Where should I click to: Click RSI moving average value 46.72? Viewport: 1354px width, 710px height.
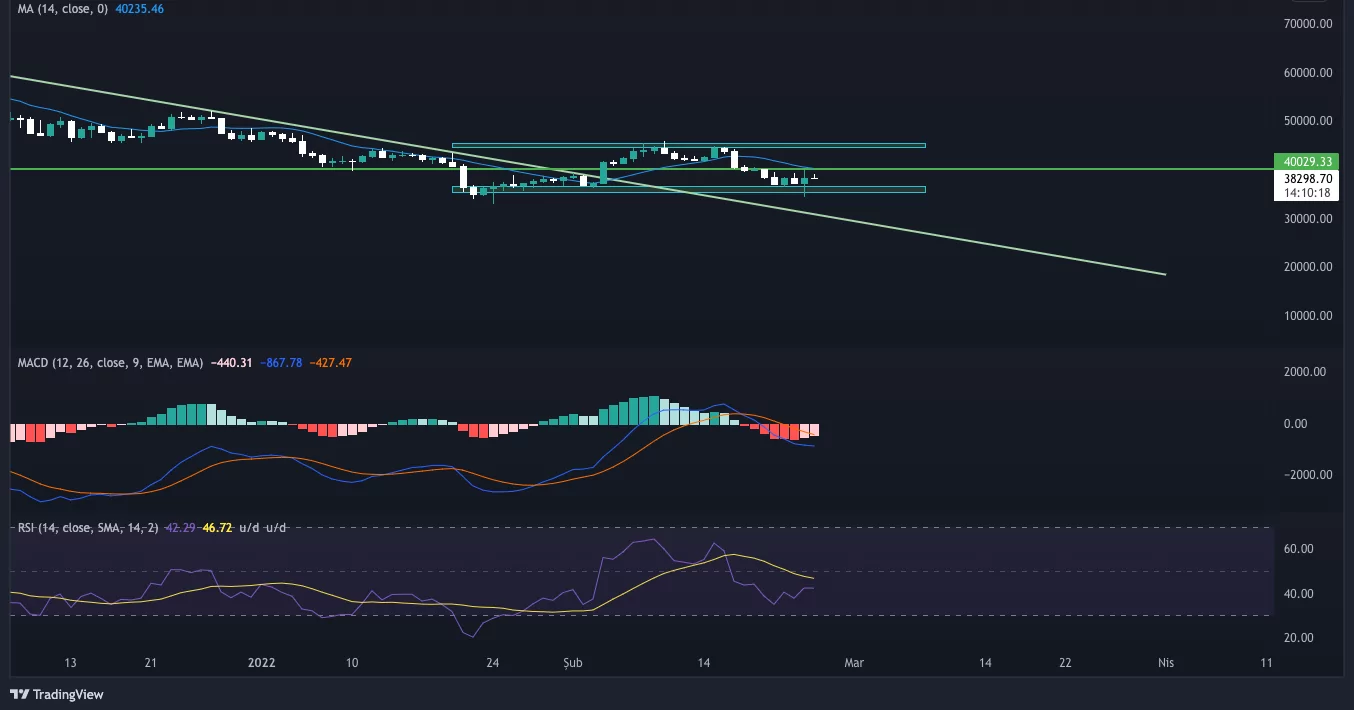[217, 527]
